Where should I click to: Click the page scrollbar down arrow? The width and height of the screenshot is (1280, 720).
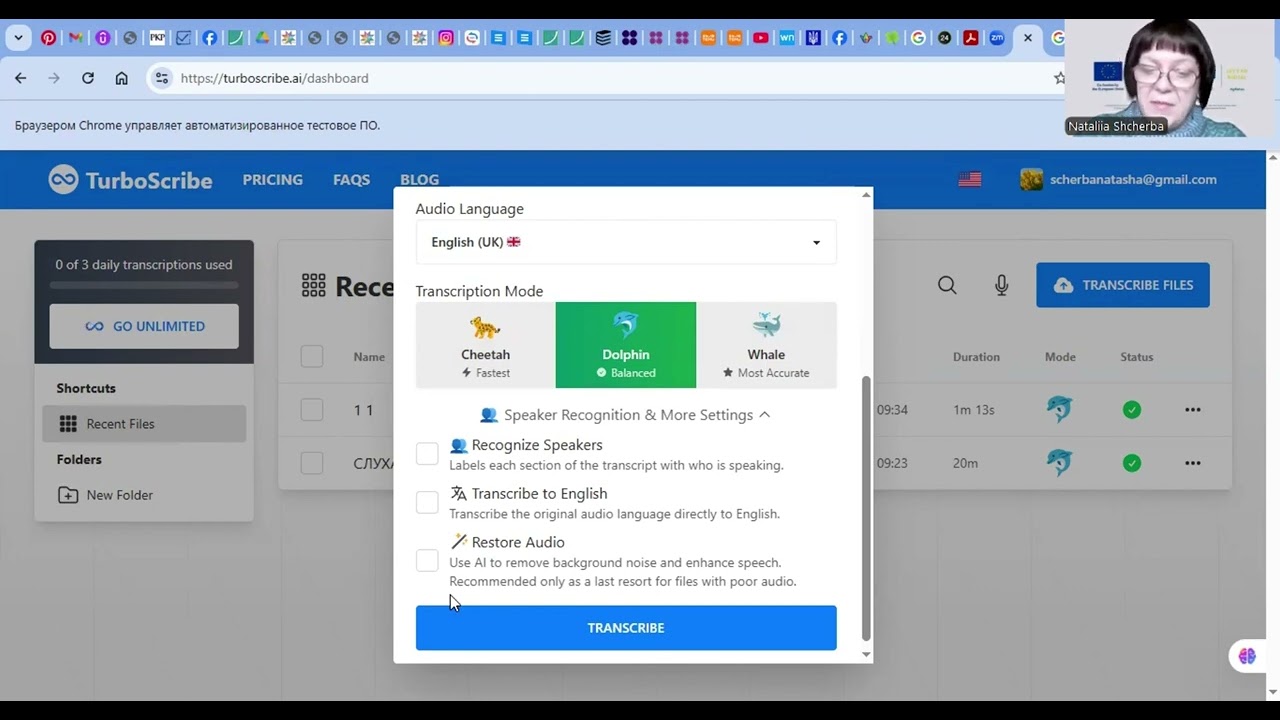(1273, 691)
